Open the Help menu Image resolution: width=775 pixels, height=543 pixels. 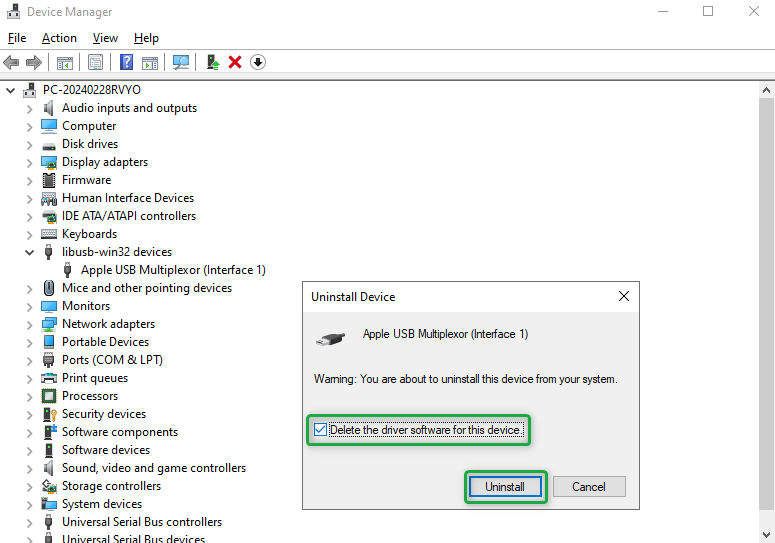[x=146, y=38]
